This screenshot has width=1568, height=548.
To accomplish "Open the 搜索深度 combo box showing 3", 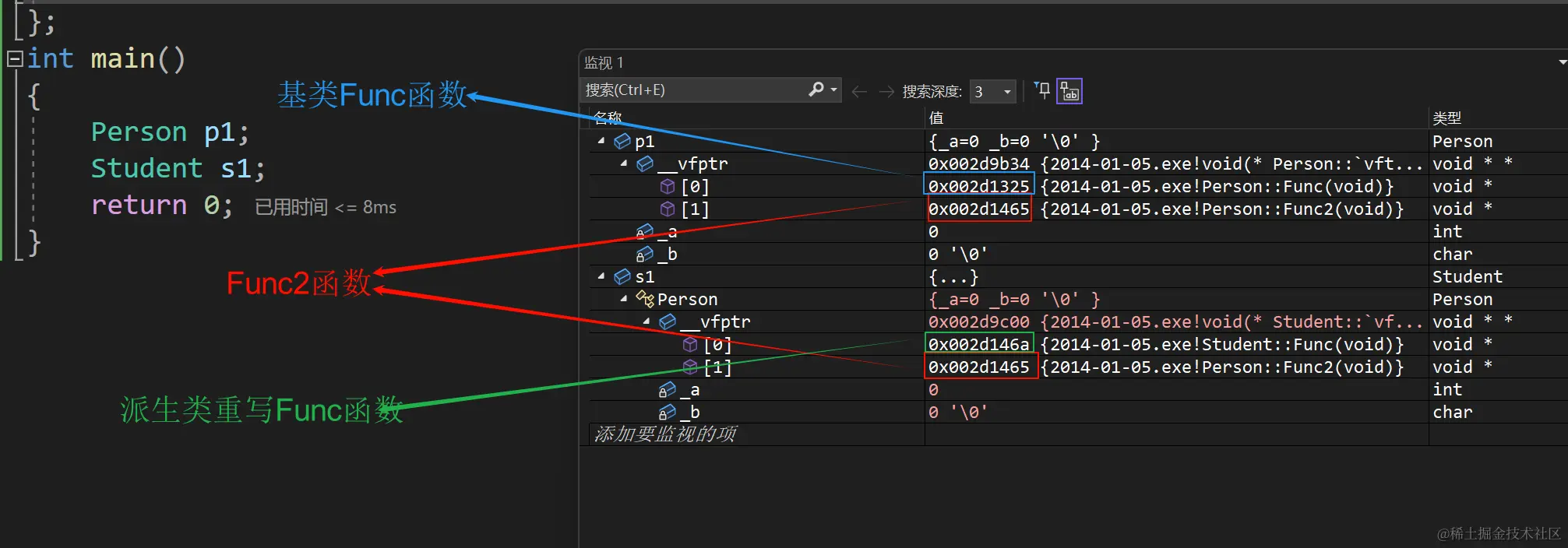I will pyautogui.click(x=993, y=92).
